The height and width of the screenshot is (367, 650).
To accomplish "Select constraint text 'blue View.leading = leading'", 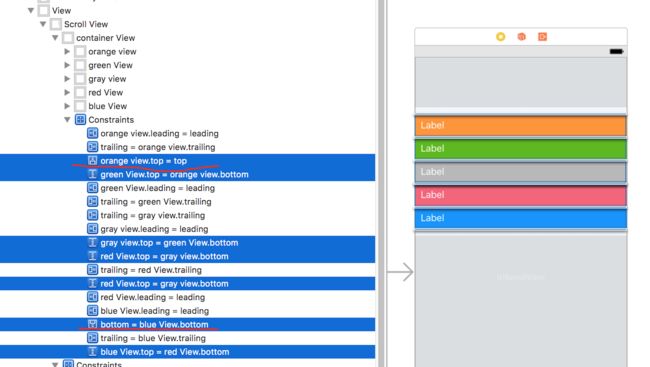I will pos(155,311).
